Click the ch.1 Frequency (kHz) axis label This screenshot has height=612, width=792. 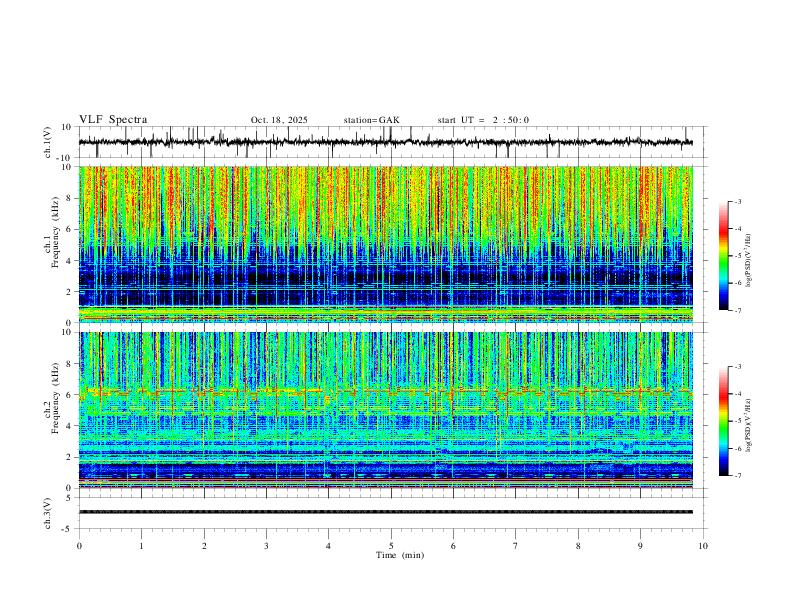[52, 244]
